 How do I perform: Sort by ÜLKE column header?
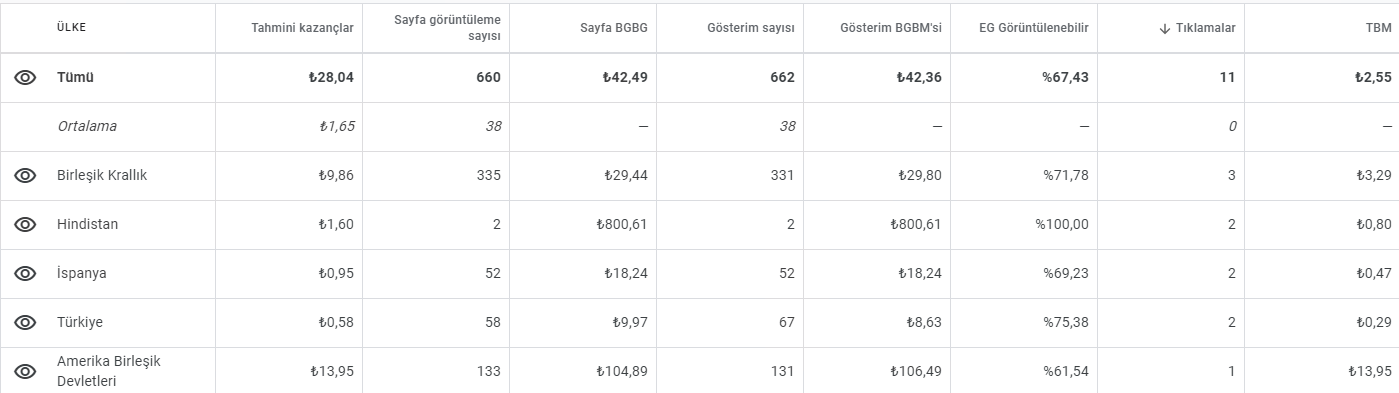(x=71, y=28)
